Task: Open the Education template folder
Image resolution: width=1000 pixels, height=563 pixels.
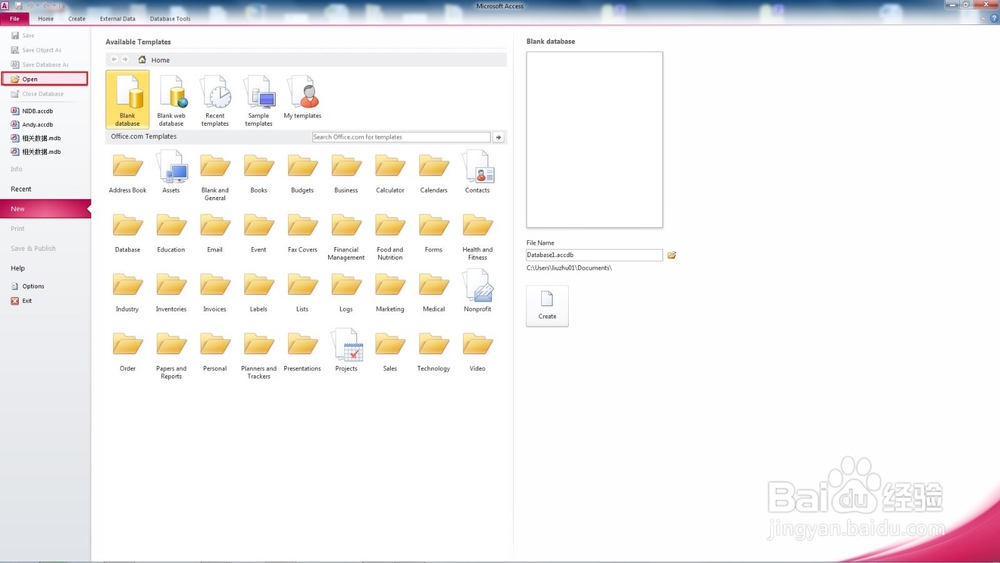Action: point(171,232)
